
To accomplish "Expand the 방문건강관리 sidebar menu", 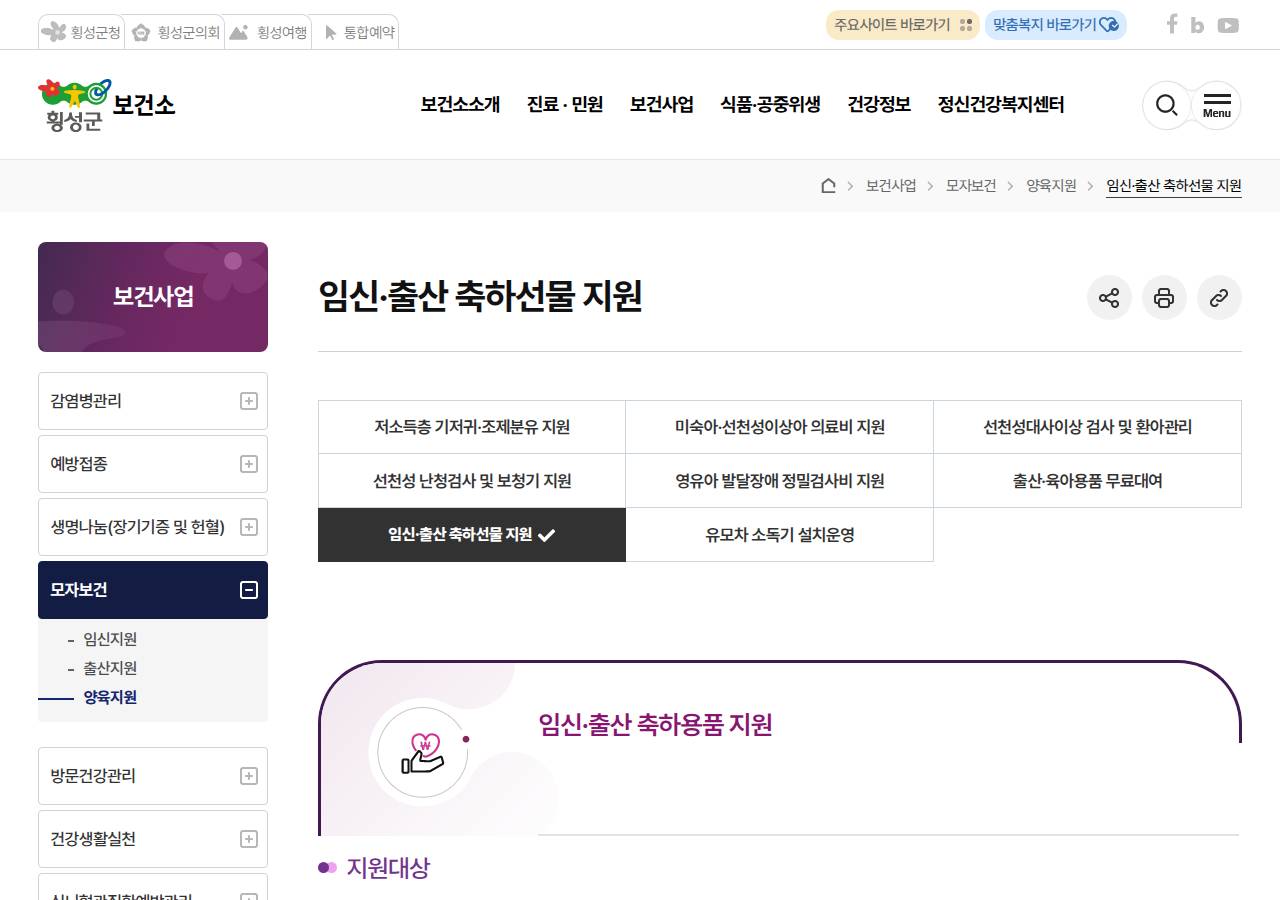I will point(153,776).
